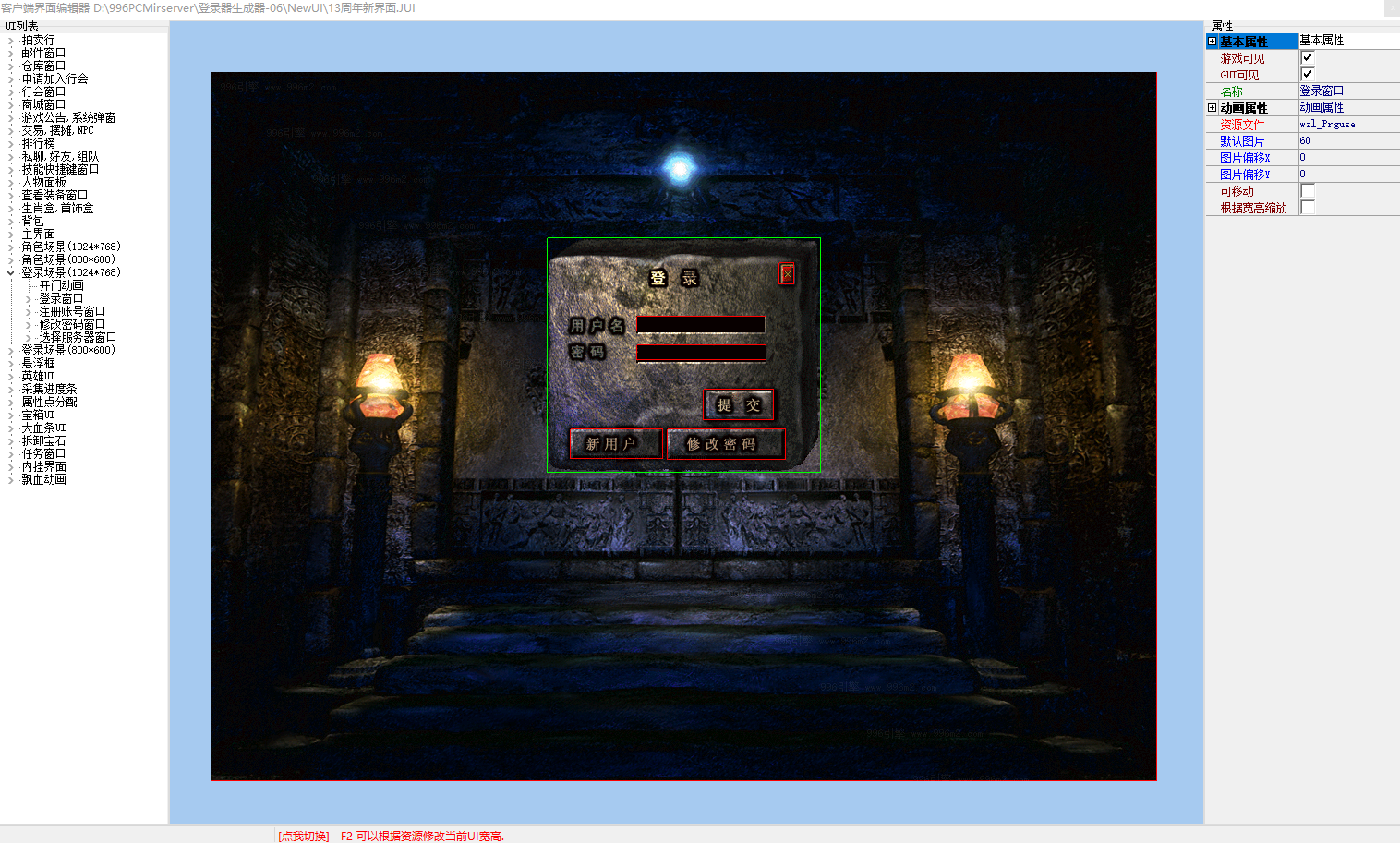This screenshot has width=1400, height=843.
Task: Click the 修改密码 button in login dialog
Action: point(725,444)
